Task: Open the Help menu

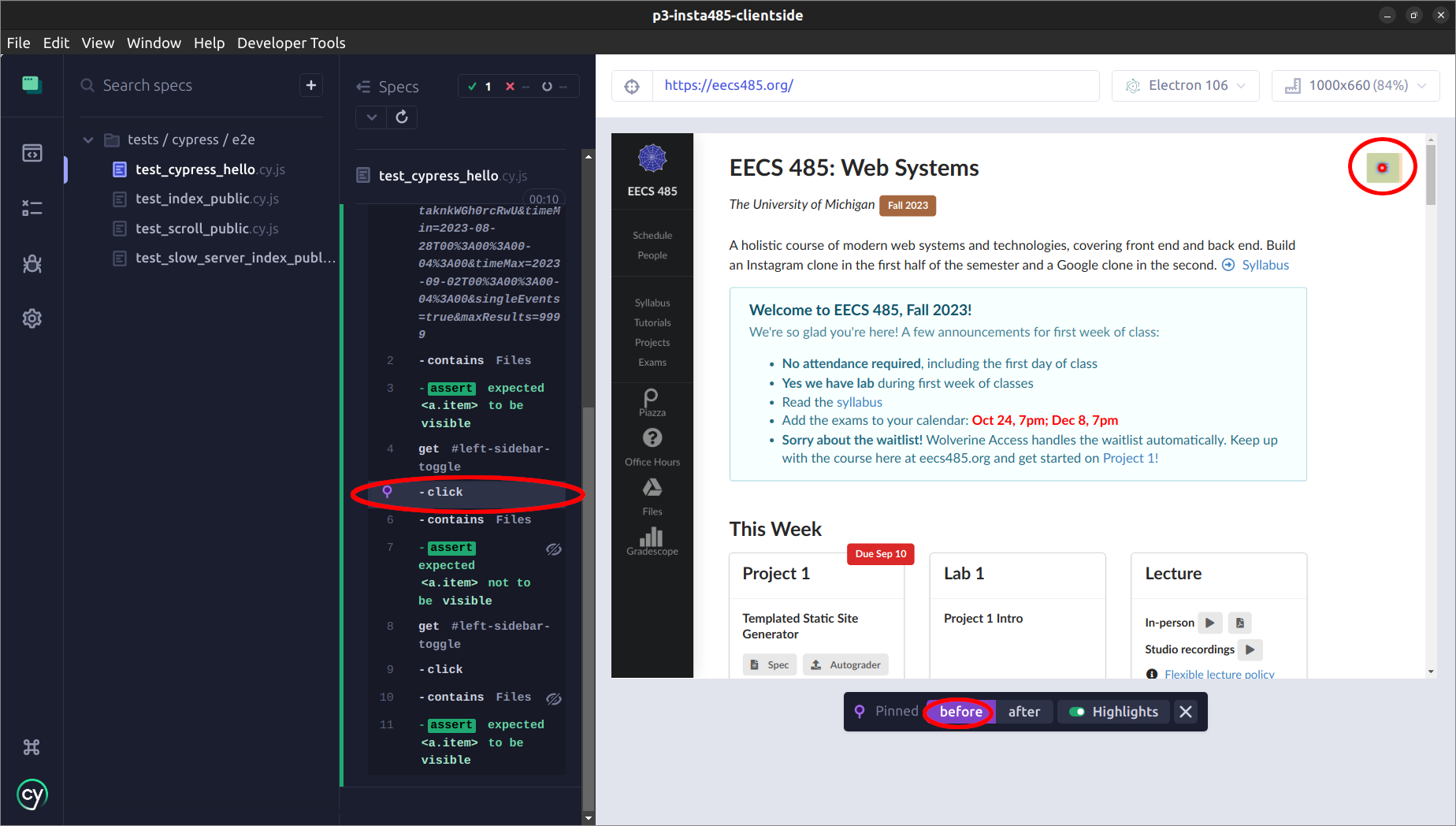Action: point(209,43)
